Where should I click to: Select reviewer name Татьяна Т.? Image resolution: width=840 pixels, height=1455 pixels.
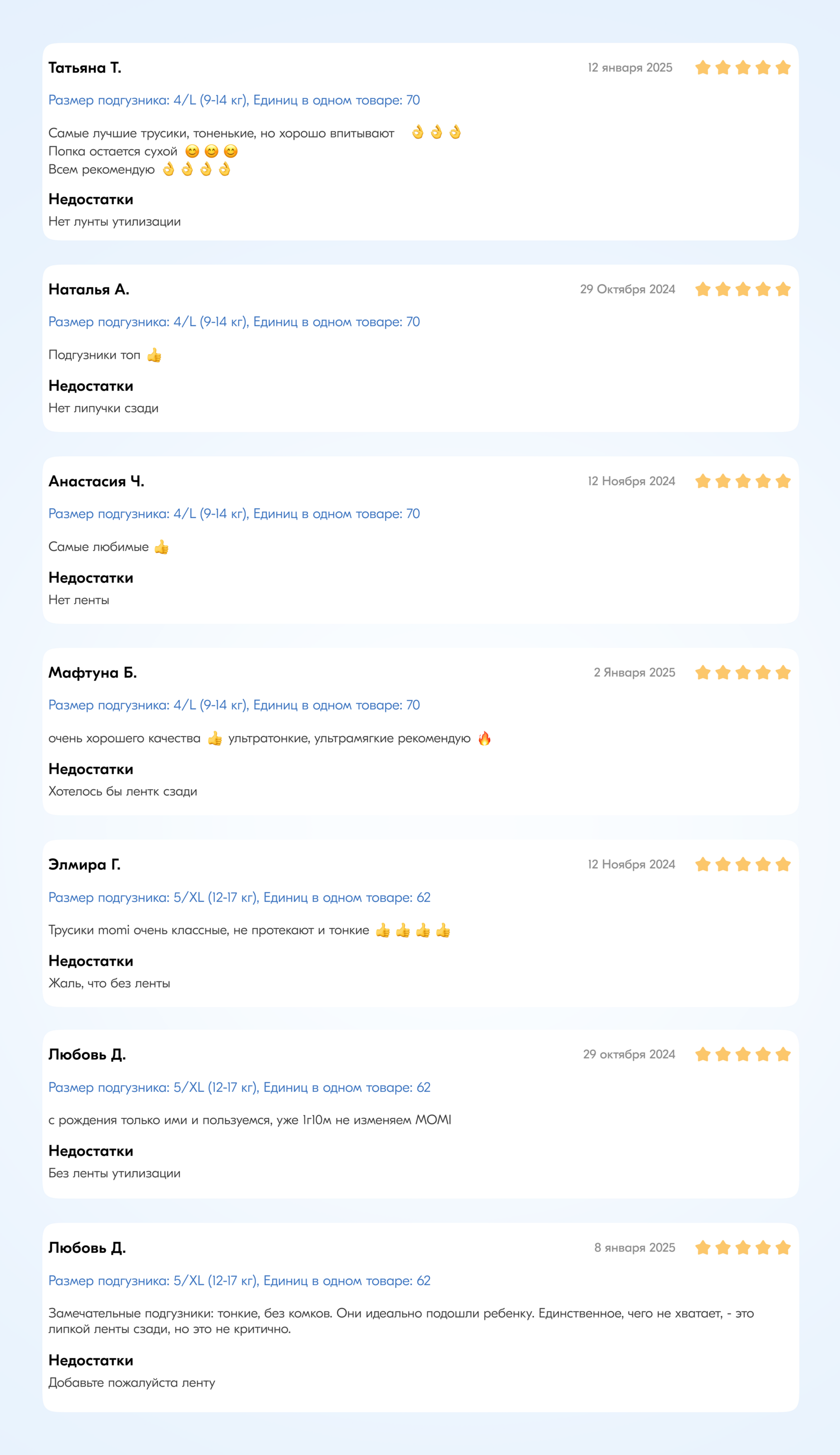[85, 68]
